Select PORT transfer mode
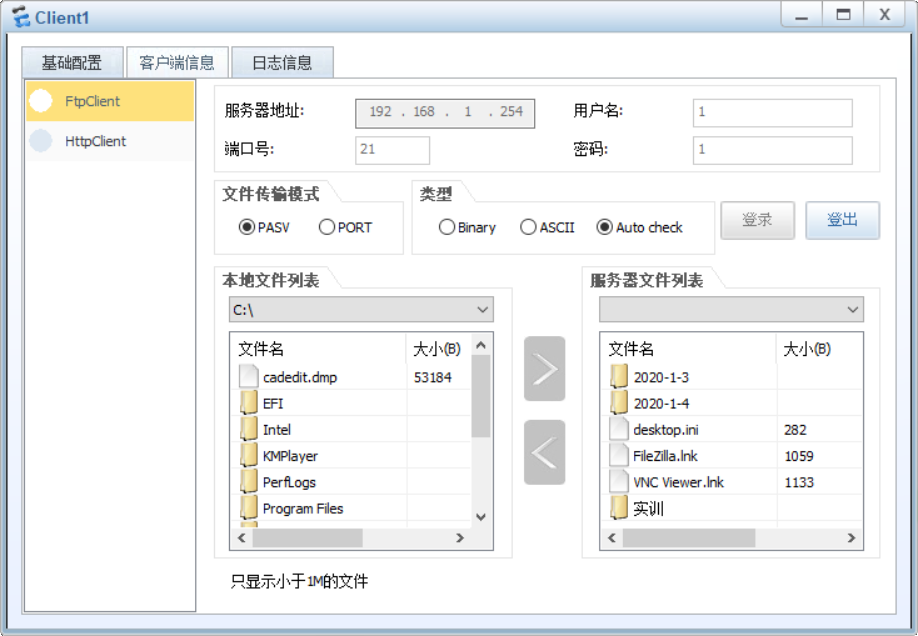The width and height of the screenshot is (918, 636). tap(327, 227)
